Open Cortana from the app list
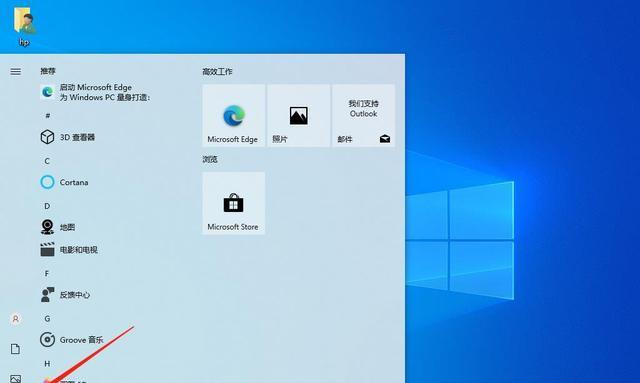The image size is (640, 383). [64, 182]
